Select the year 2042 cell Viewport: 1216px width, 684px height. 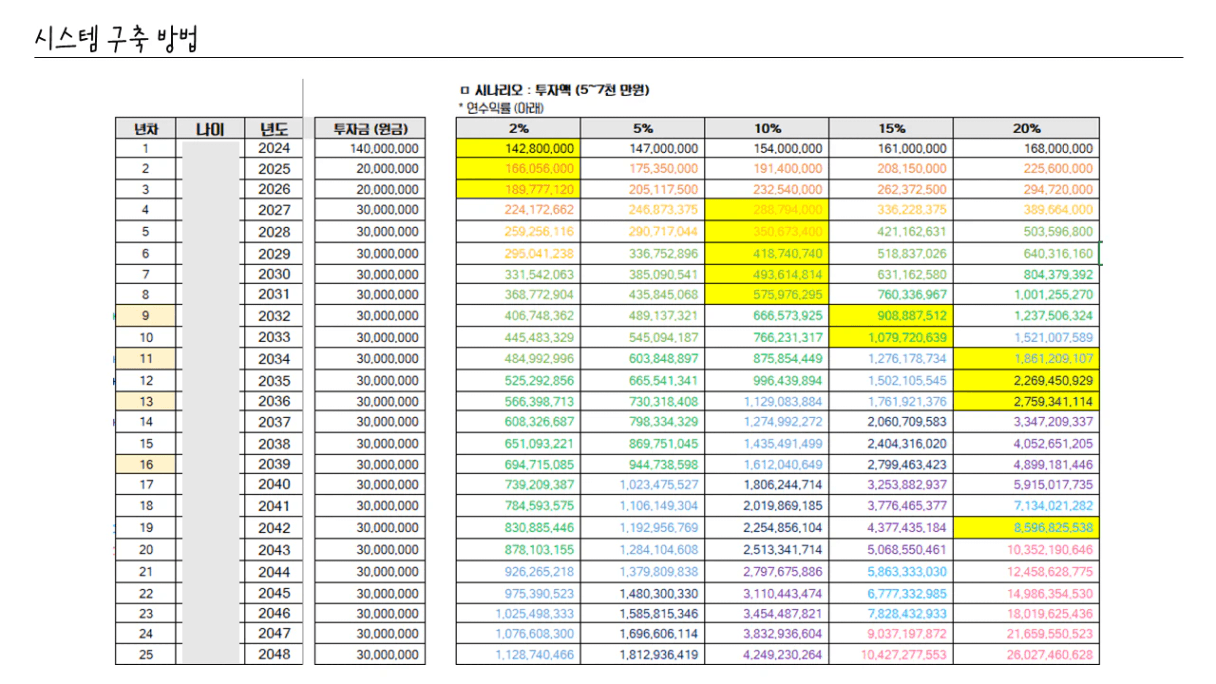[273, 527]
